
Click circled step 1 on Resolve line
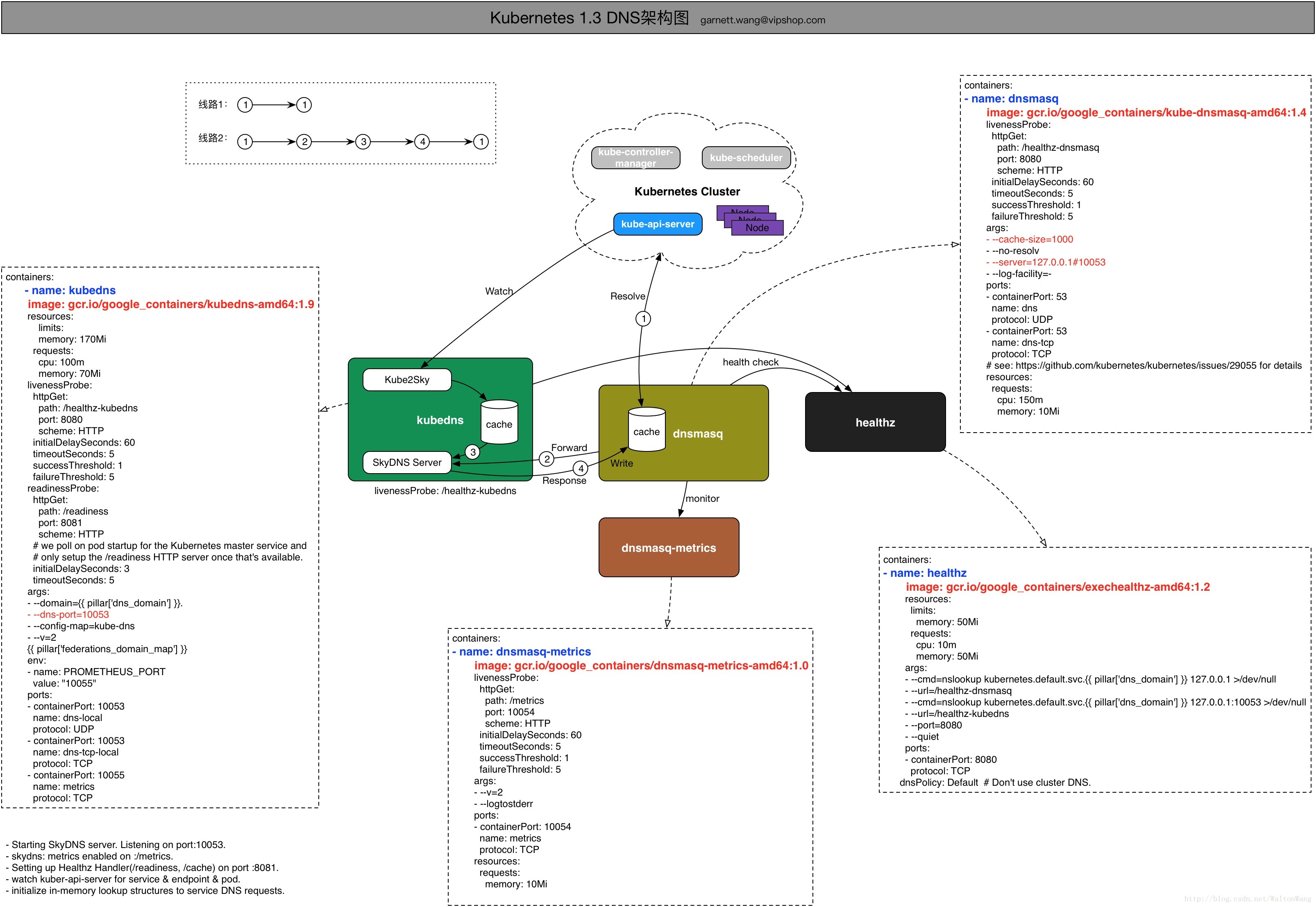pos(643,319)
